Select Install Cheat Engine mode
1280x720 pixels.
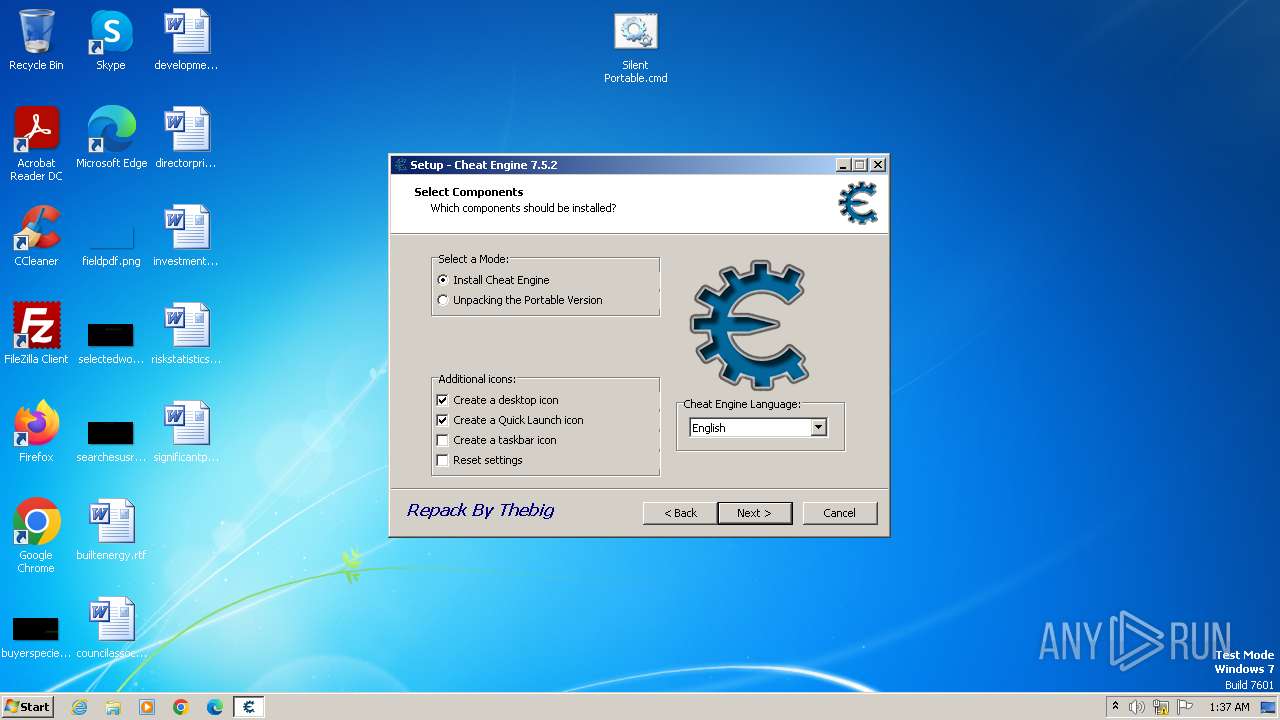[494, 280]
